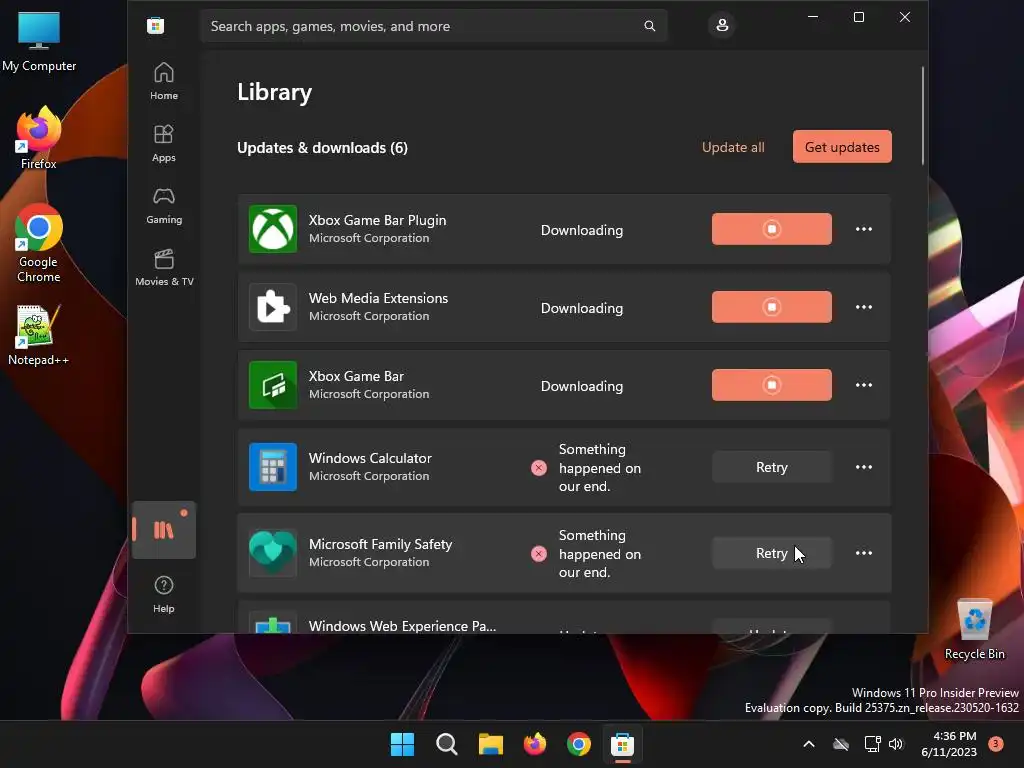Open more options for Web Media Extensions
This screenshot has width=1024, height=768.
coord(863,307)
